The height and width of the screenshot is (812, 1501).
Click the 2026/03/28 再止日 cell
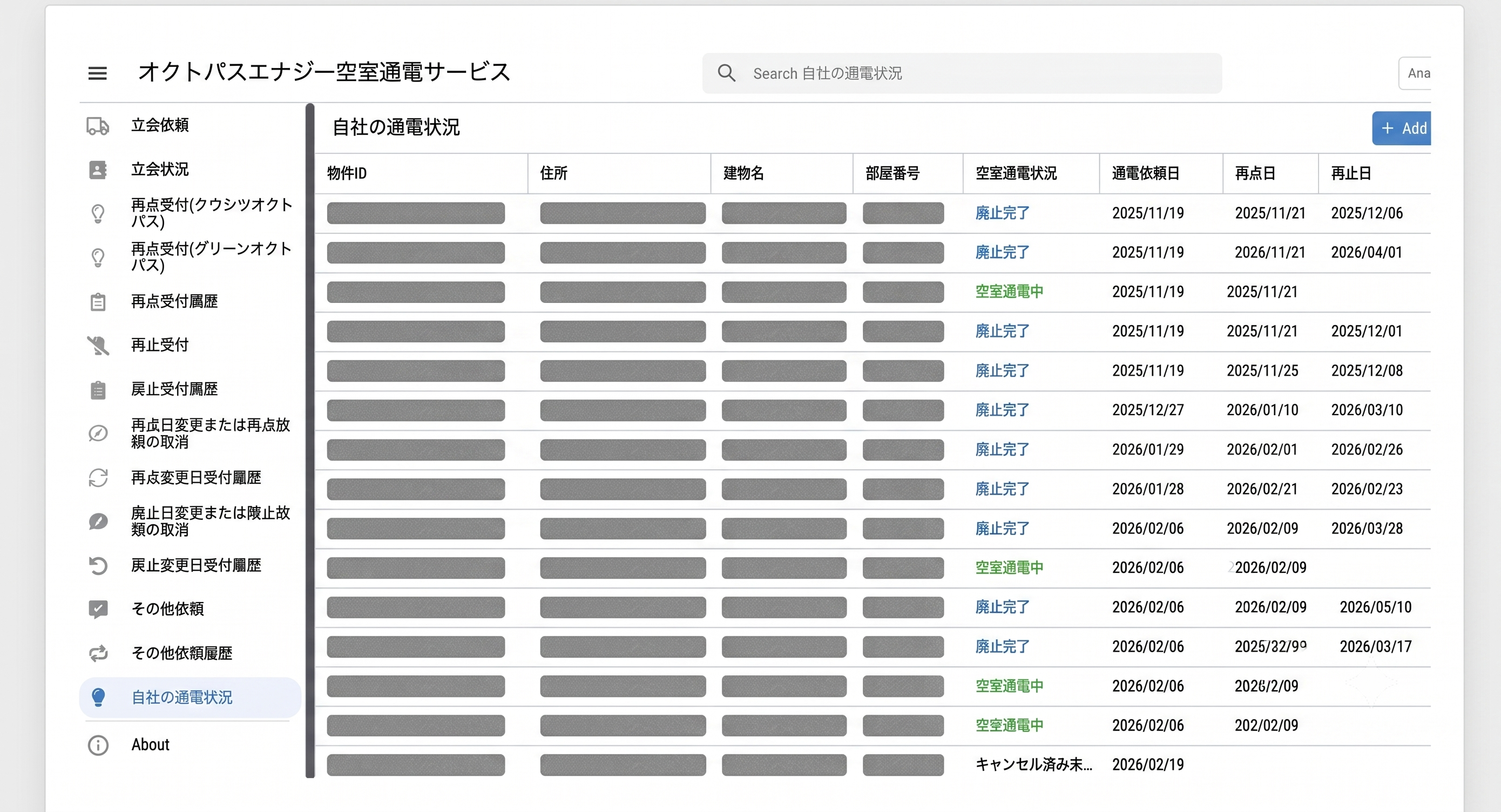[1367, 529]
